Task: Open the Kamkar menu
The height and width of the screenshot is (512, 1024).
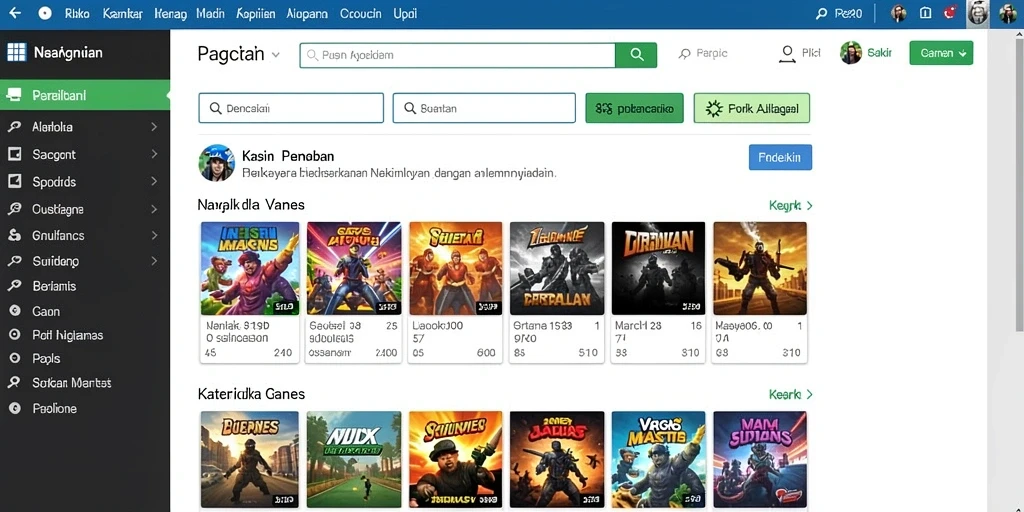Action: (x=123, y=14)
